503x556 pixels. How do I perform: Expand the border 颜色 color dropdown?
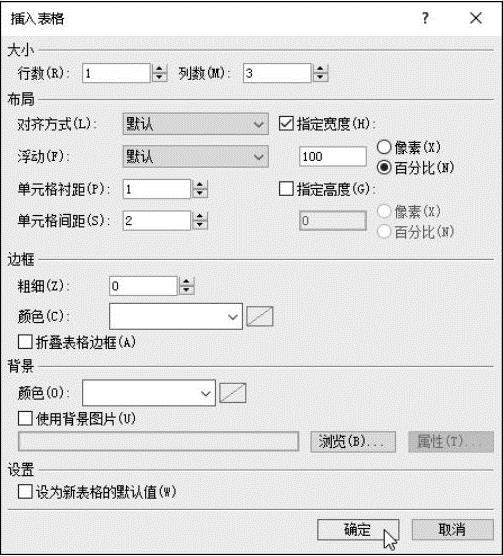click(176, 316)
